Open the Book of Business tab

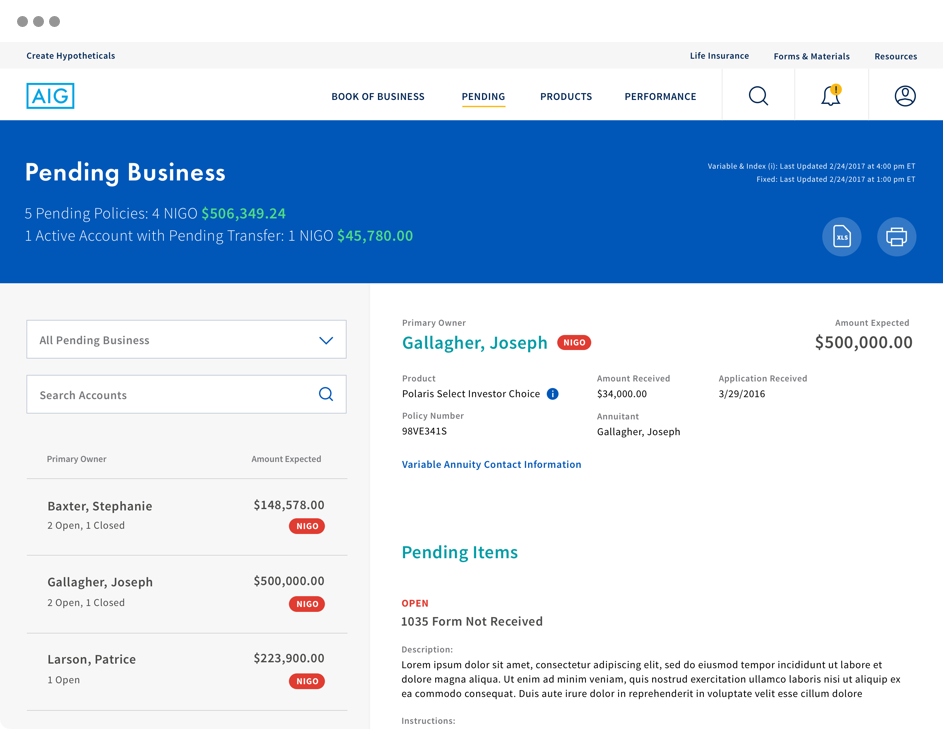point(378,97)
